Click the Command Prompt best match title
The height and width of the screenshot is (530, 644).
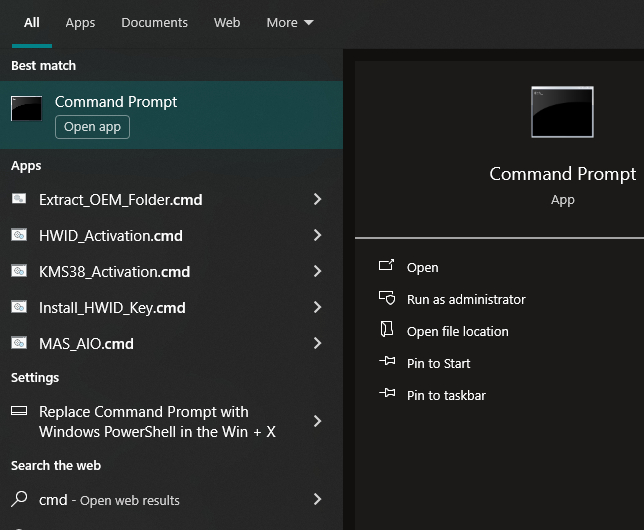pyautogui.click(x=116, y=102)
